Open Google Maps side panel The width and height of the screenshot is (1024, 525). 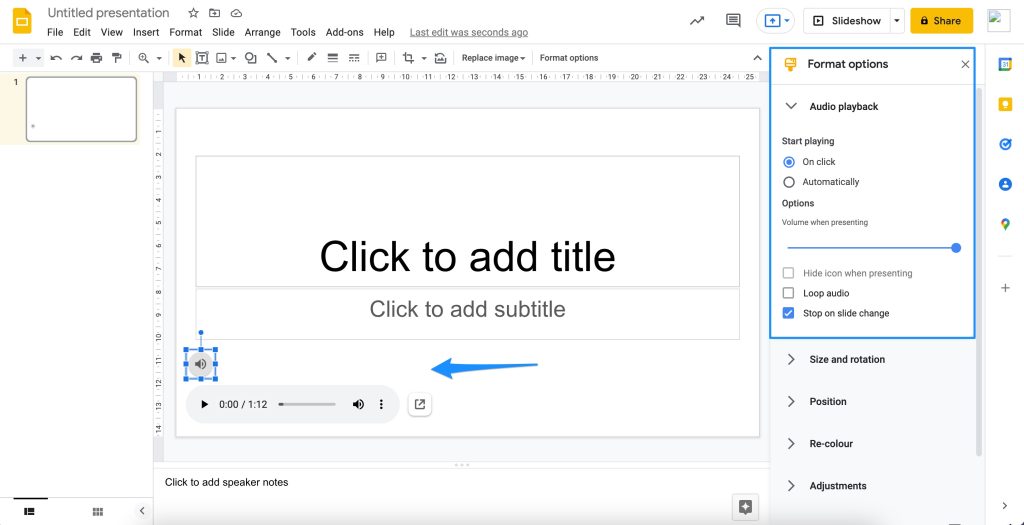(x=1005, y=225)
